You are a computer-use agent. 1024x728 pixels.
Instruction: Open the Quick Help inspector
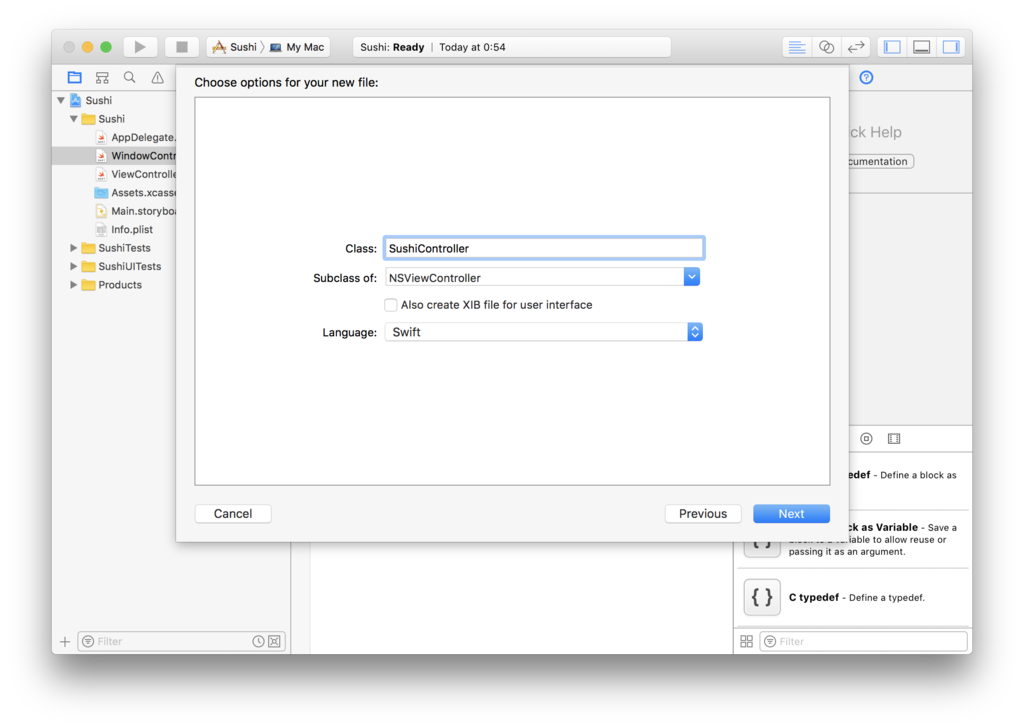pos(866,78)
